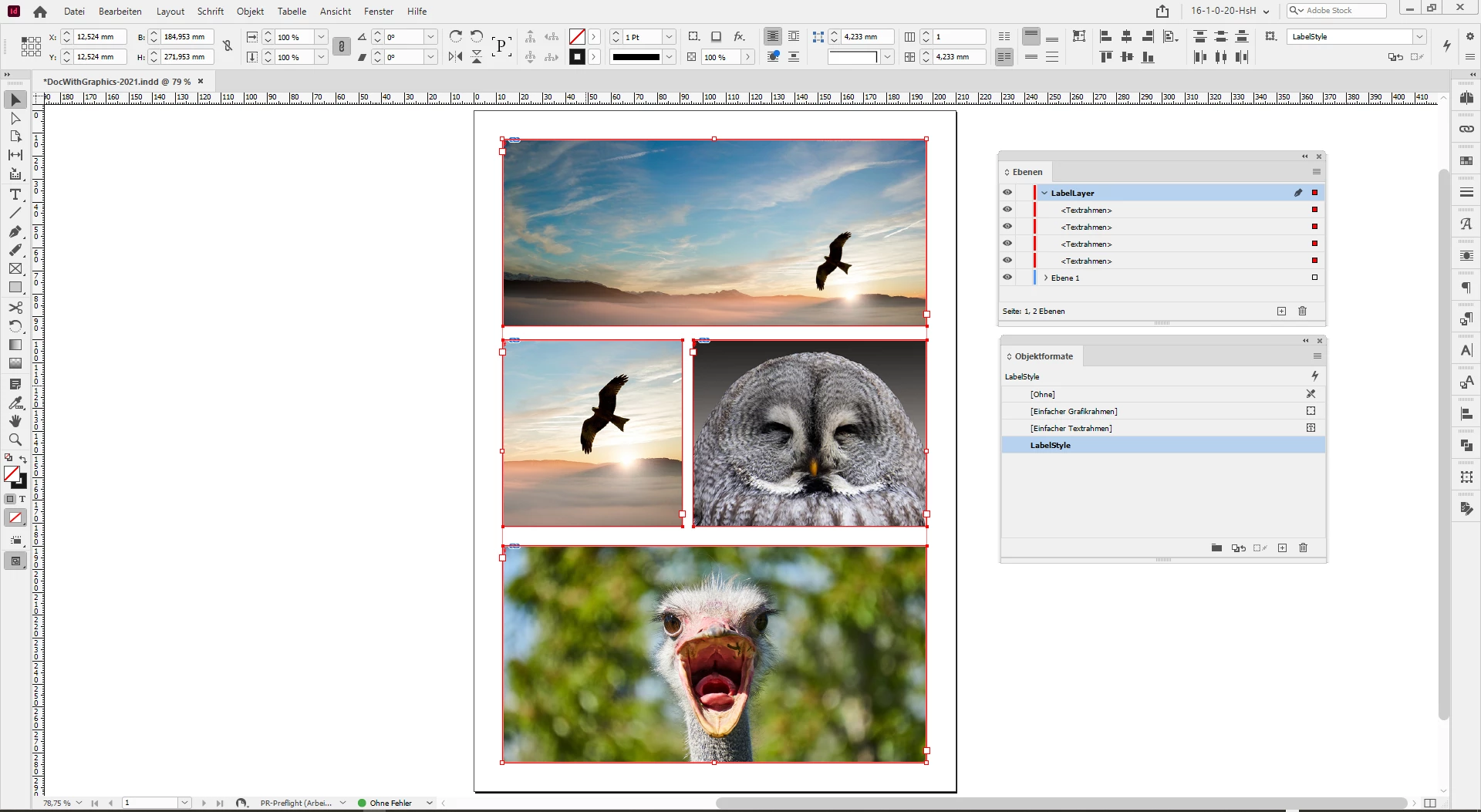The image size is (1481, 812).
Task: Expand the Ebene 1 layer tree
Action: click(x=1045, y=278)
